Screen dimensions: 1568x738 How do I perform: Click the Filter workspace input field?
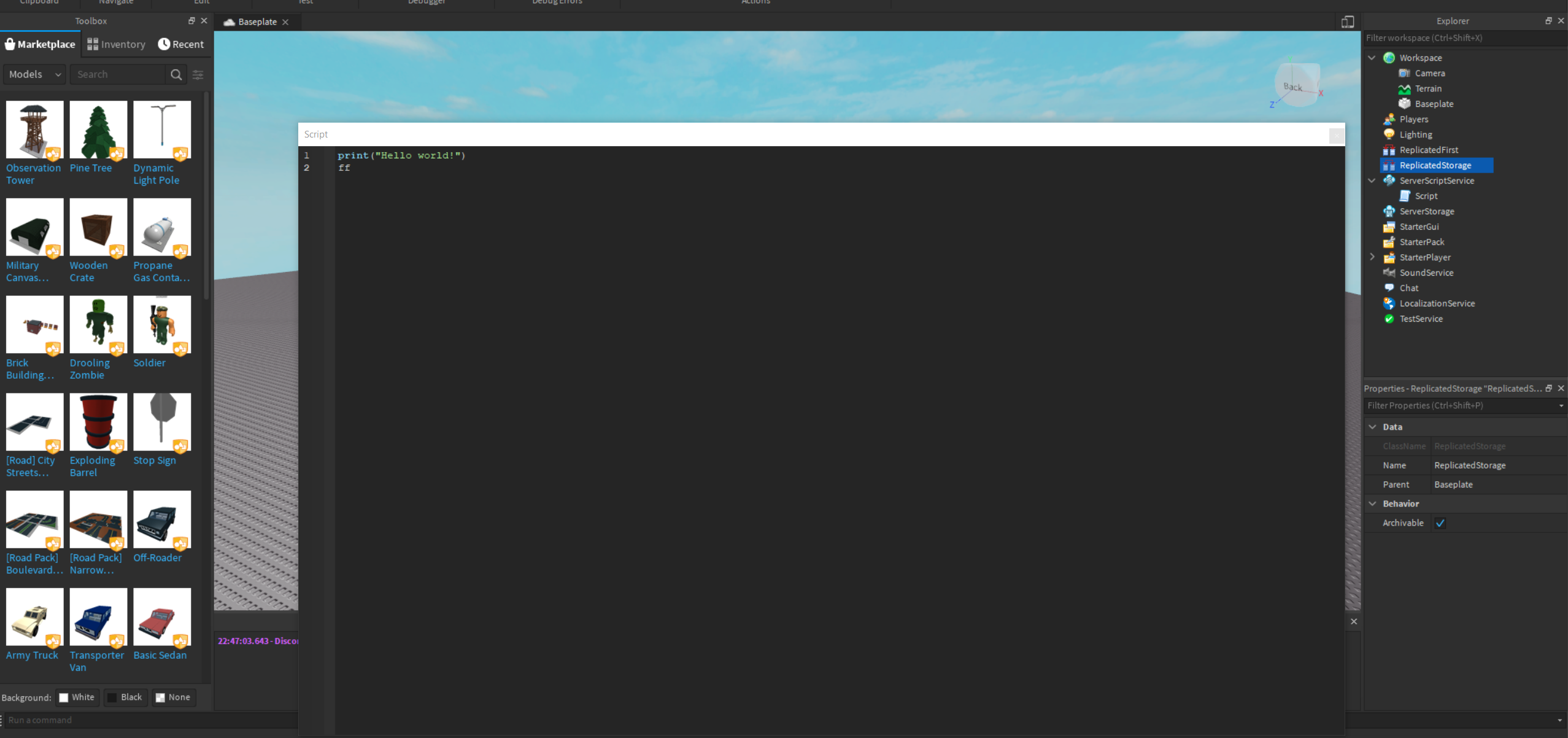1461,38
